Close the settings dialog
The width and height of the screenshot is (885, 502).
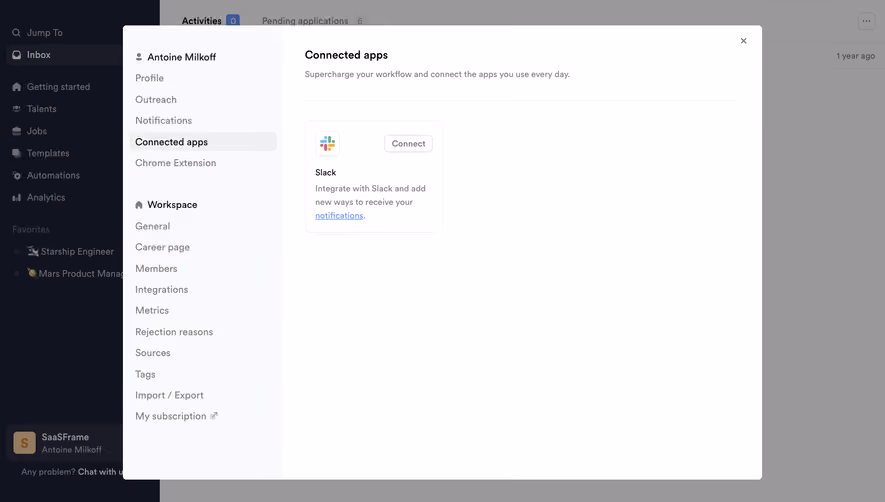tap(743, 41)
